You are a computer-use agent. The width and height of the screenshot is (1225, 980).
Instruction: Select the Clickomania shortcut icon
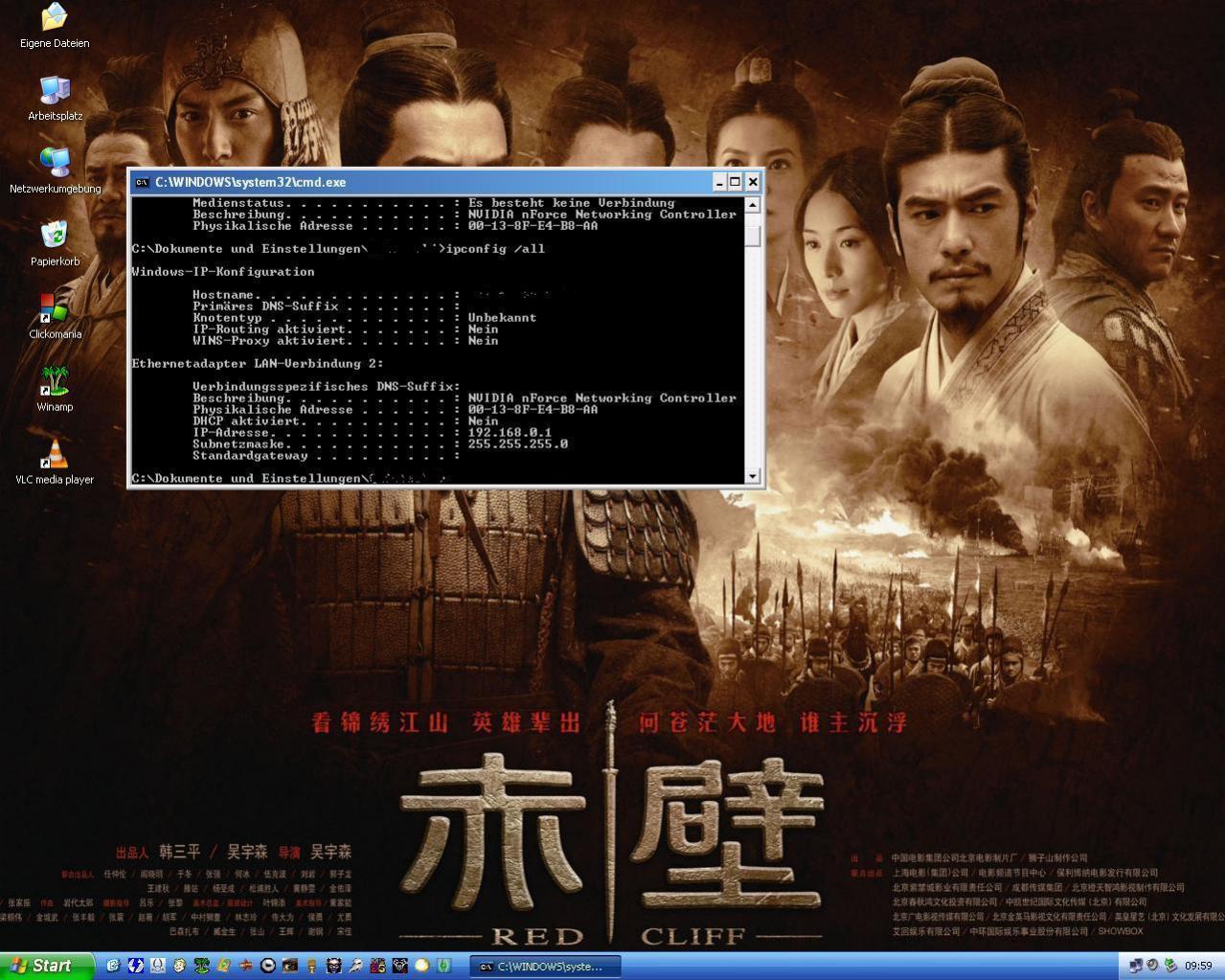(x=55, y=317)
